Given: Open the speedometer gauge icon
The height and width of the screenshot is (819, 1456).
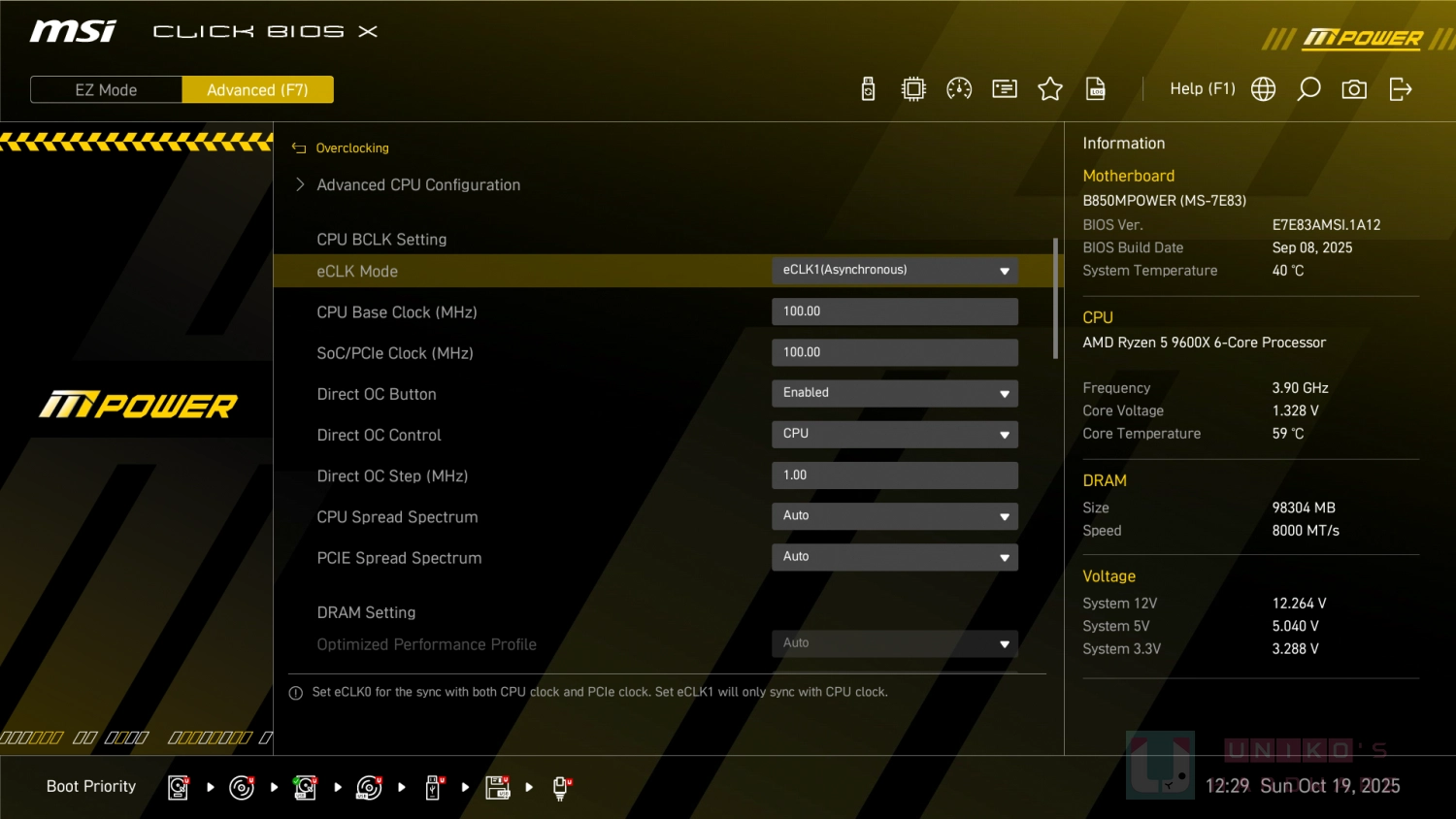Looking at the screenshot, I should pos(959,89).
